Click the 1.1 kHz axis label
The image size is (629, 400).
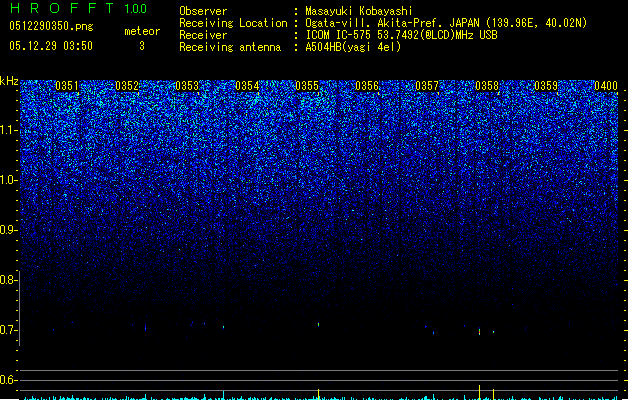(8, 130)
